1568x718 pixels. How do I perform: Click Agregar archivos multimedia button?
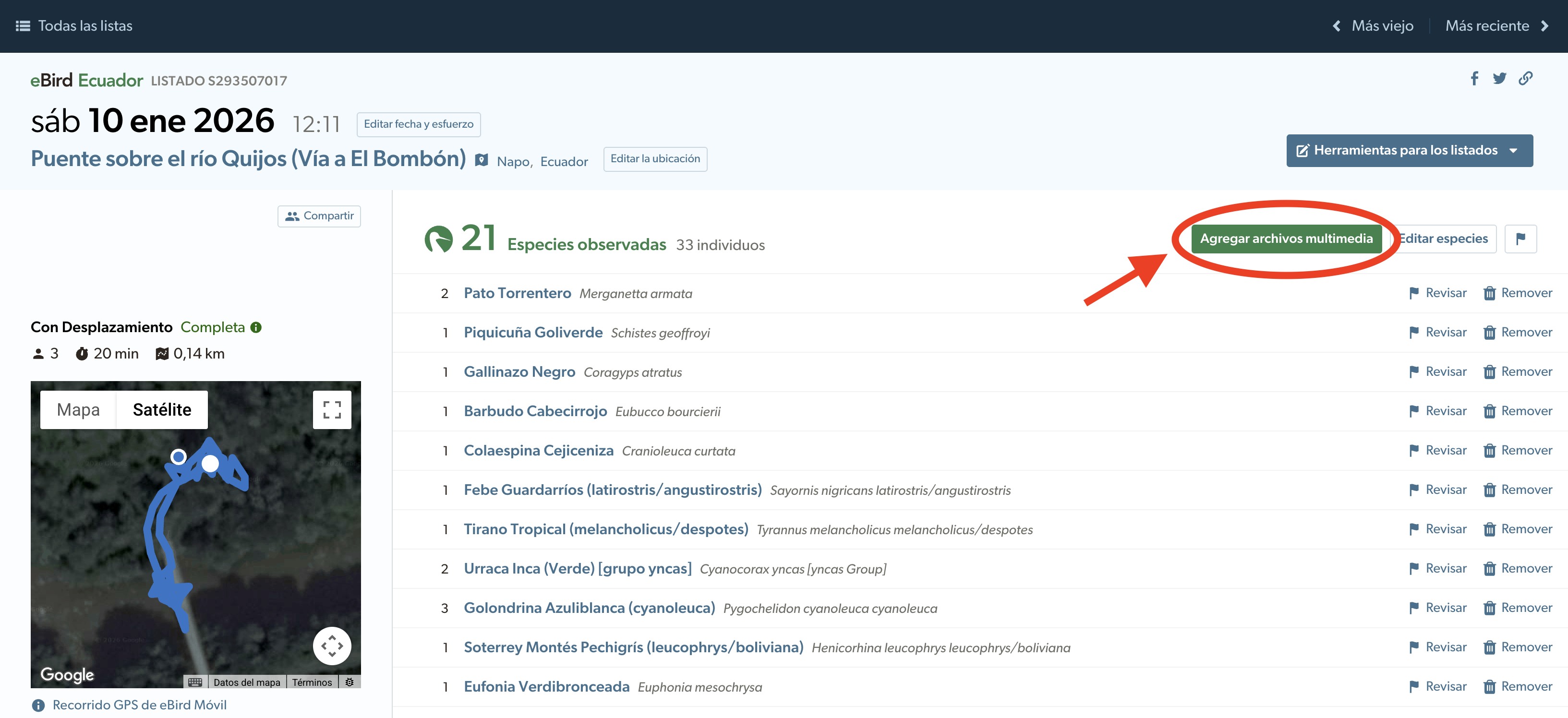coord(1286,239)
